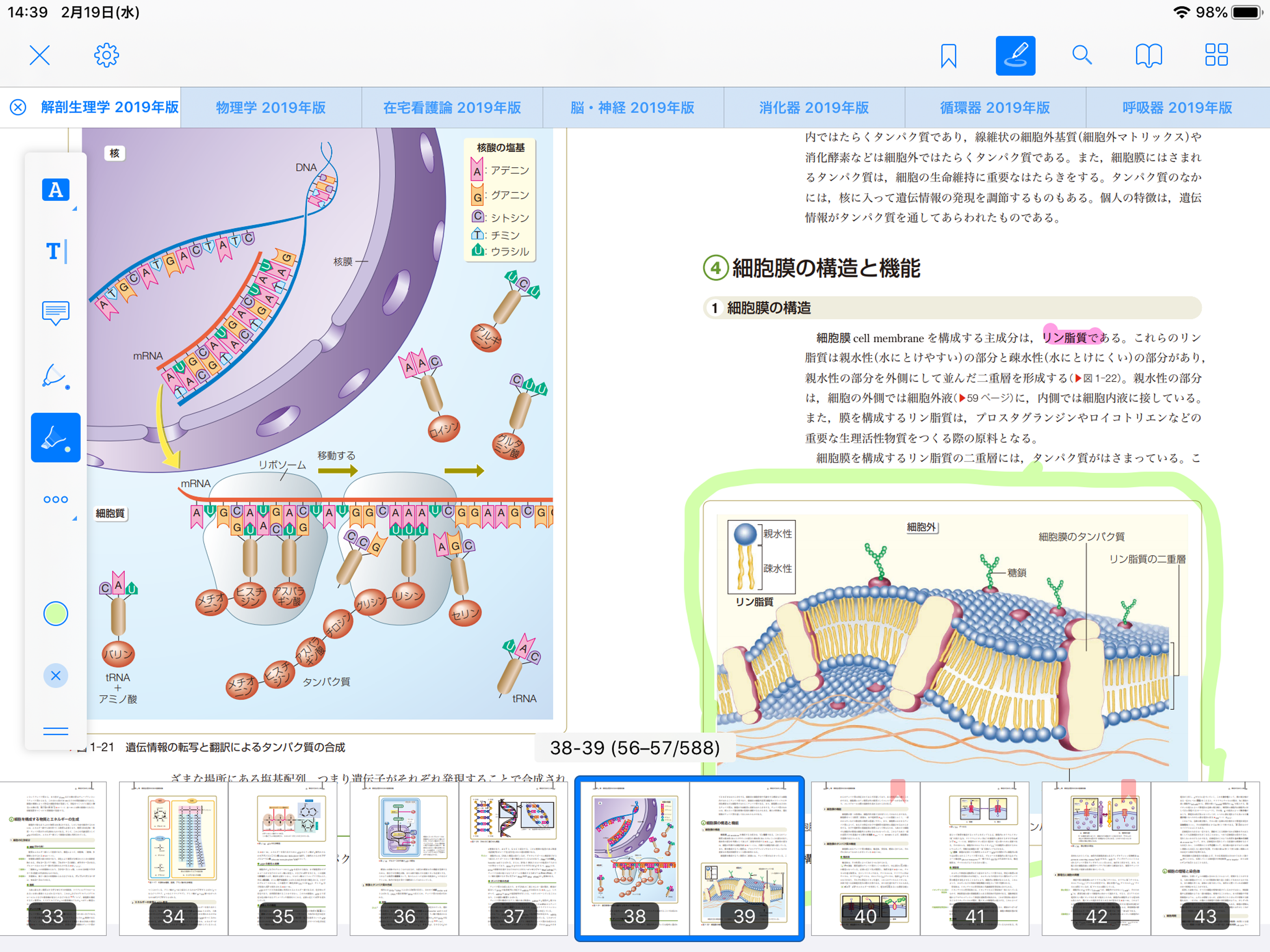Switch to 物理学 2019年版 tab
The height and width of the screenshot is (952, 1270).
(271, 107)
